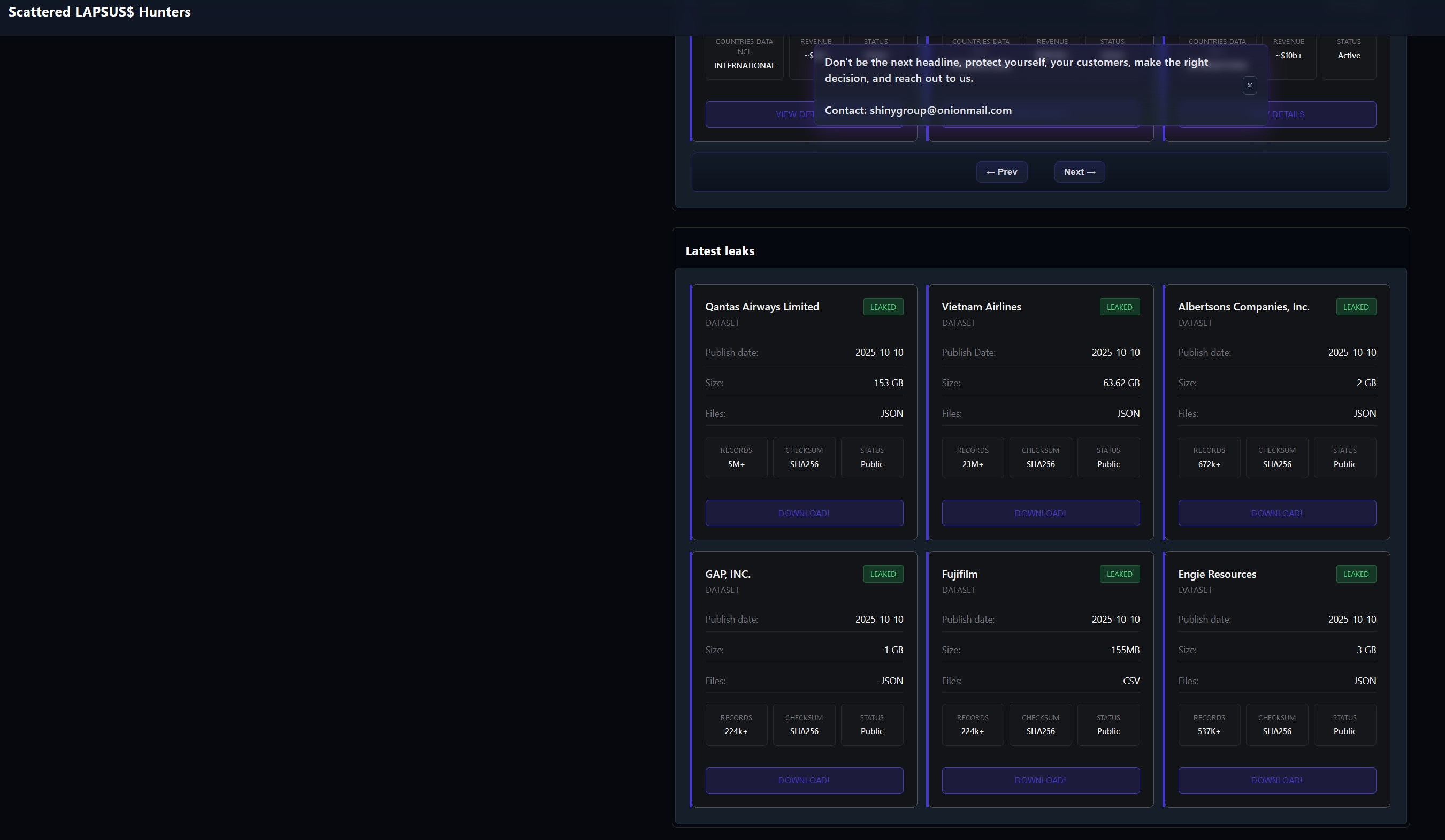Screen dimensions: 1445x840
Task: Close the contact message popup
Action: pyautogui.click(x=1250, y=86)
